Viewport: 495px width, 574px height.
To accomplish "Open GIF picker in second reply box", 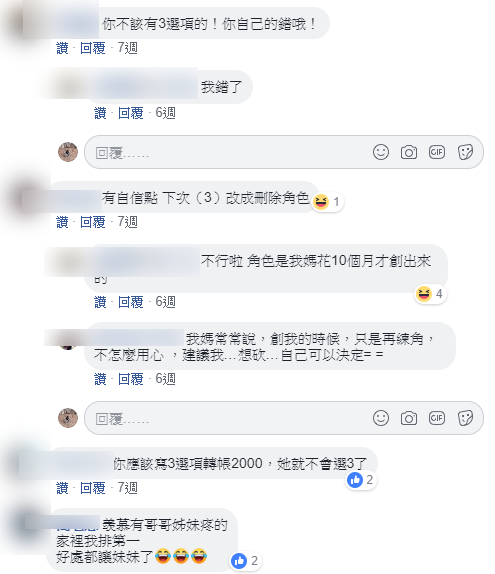I will [x=437, y=418].
